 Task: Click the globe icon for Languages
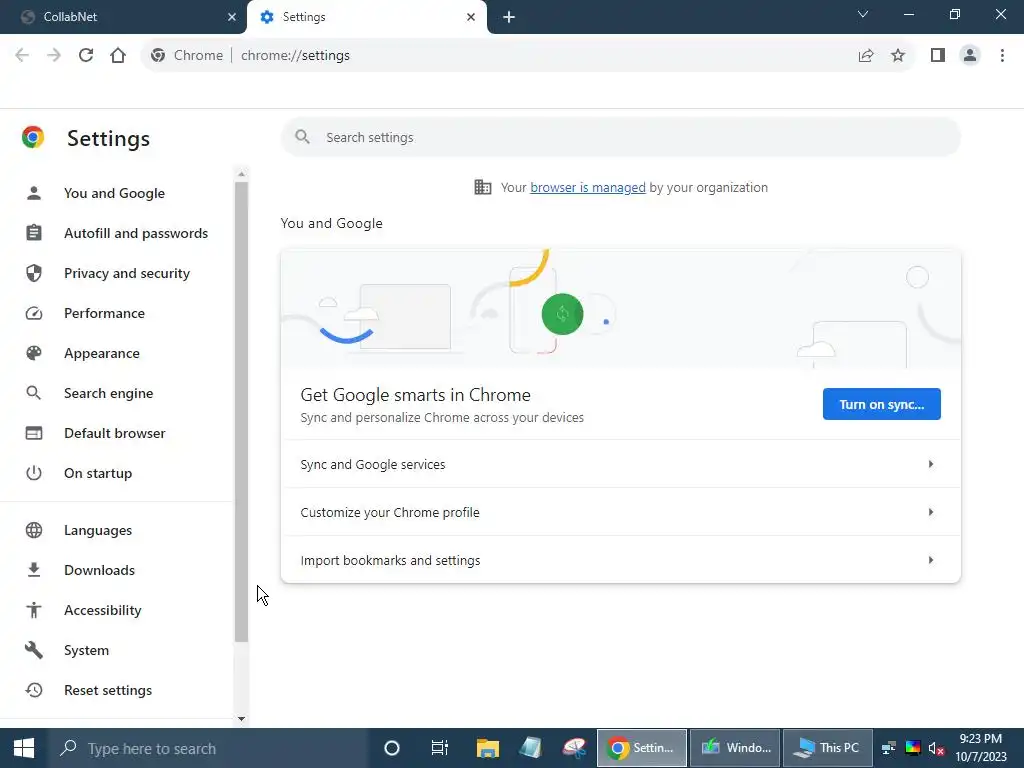point(34,530)
